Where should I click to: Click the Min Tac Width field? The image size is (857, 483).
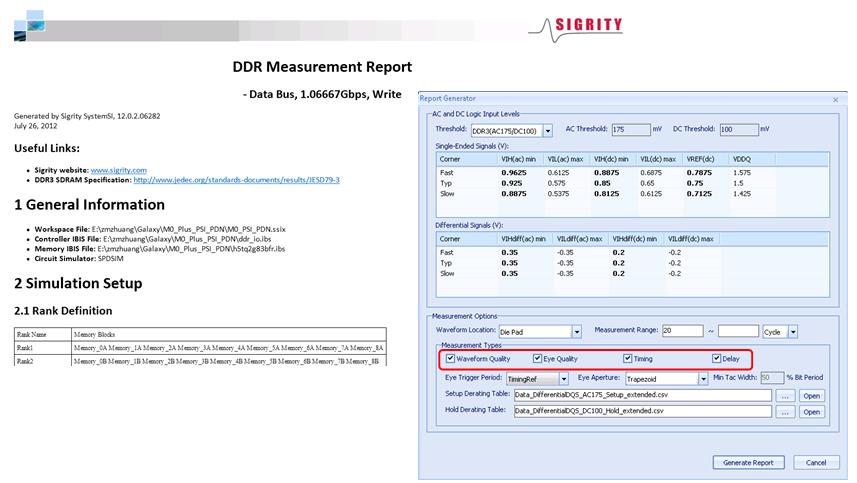click(x=772, y=378)
